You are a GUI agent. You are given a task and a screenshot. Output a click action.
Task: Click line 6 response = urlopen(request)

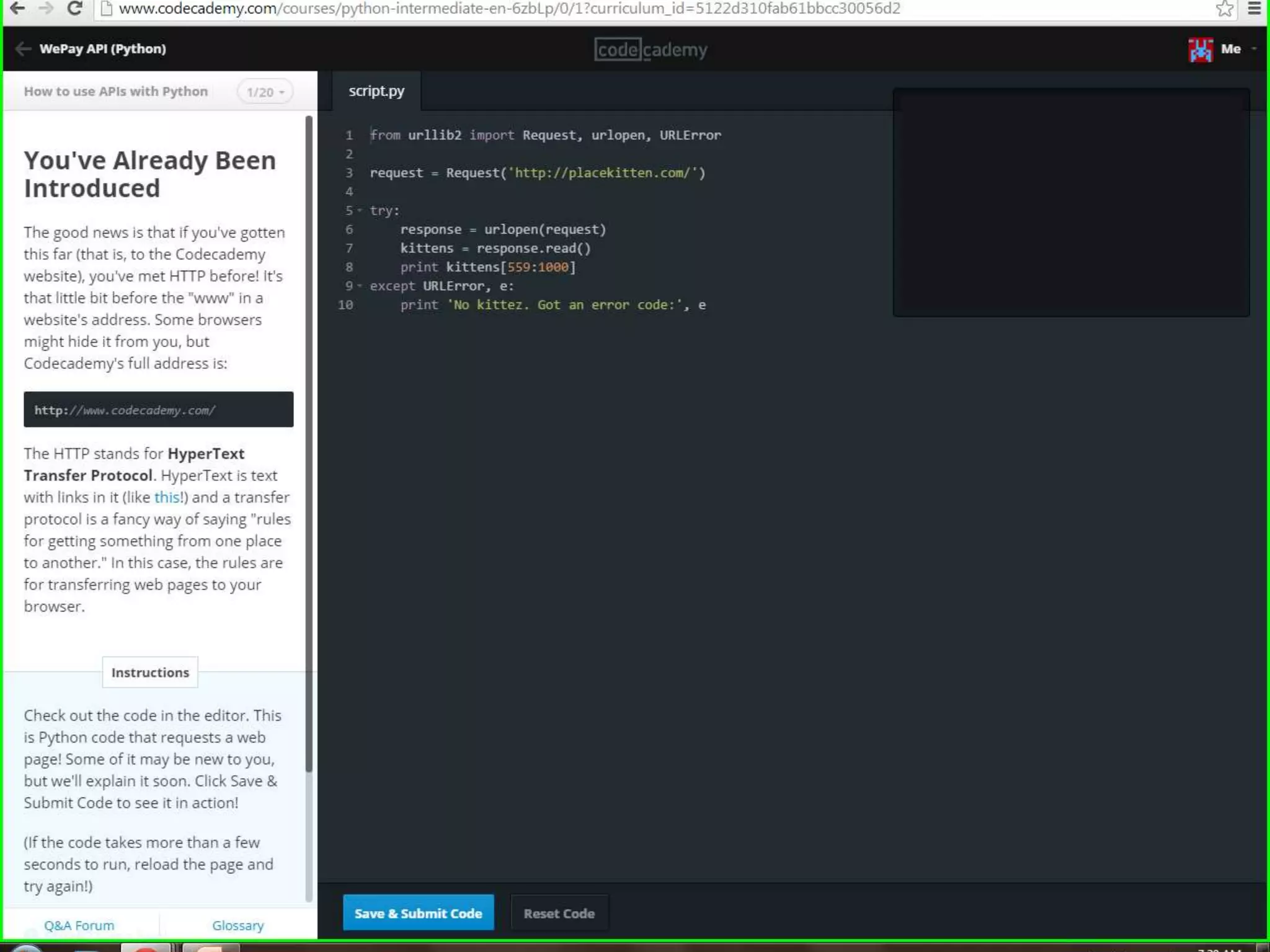503,229
